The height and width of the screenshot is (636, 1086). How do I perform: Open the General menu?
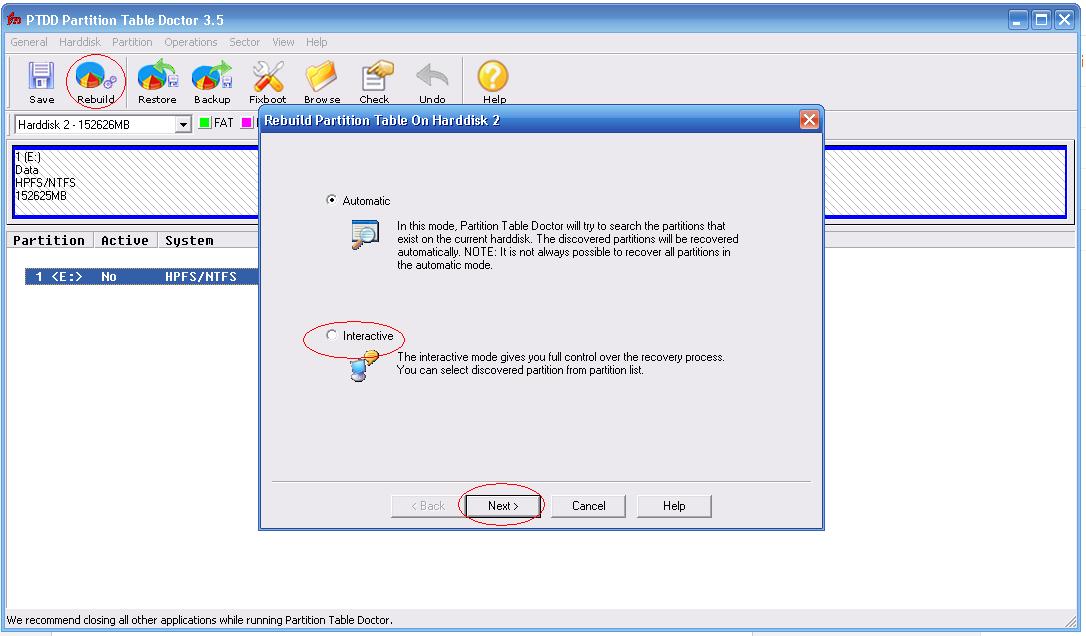click(29, 42)
